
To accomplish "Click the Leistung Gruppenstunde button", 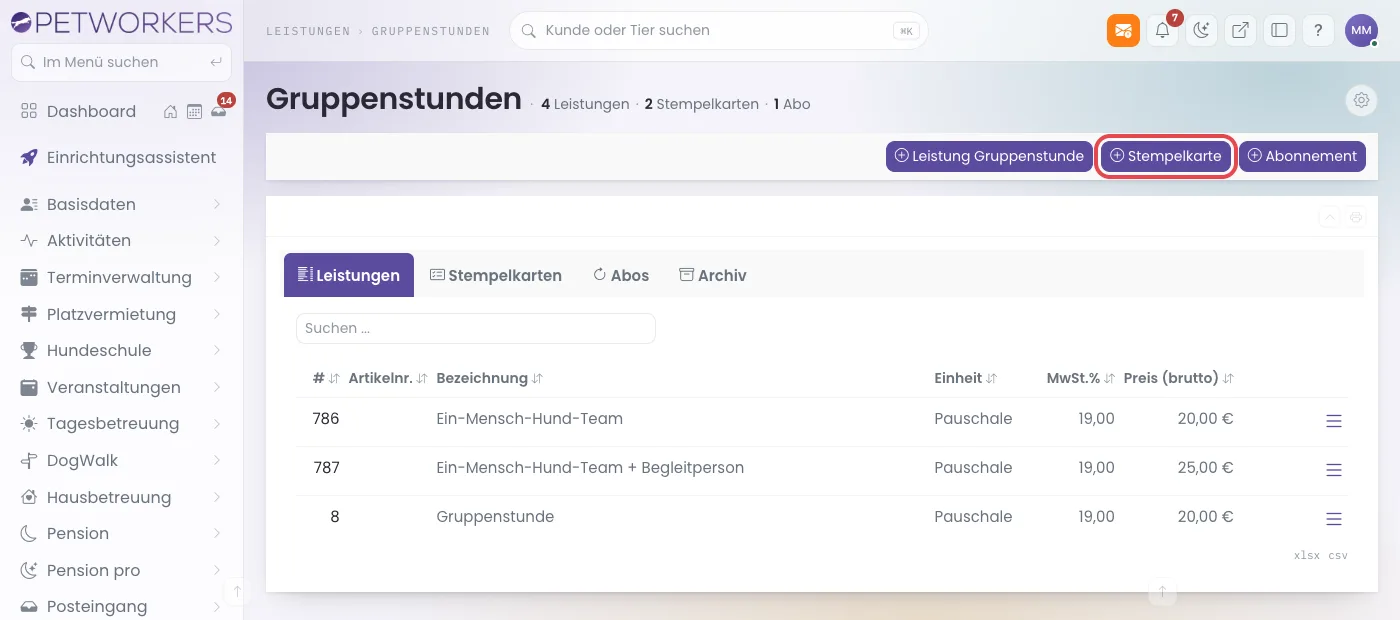I will point(989,156).
